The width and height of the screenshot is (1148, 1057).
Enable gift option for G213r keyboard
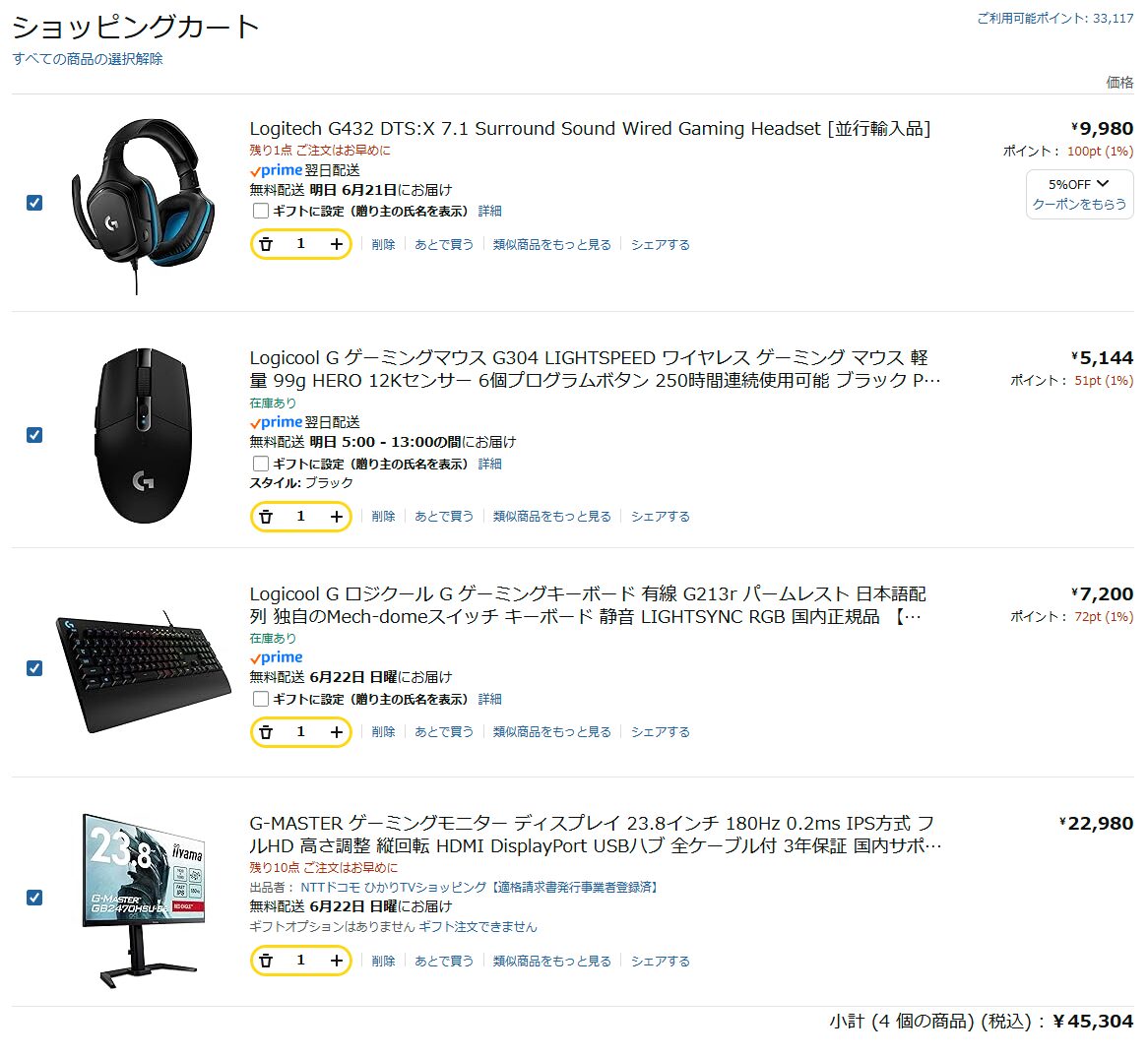(x=260, y=699)
